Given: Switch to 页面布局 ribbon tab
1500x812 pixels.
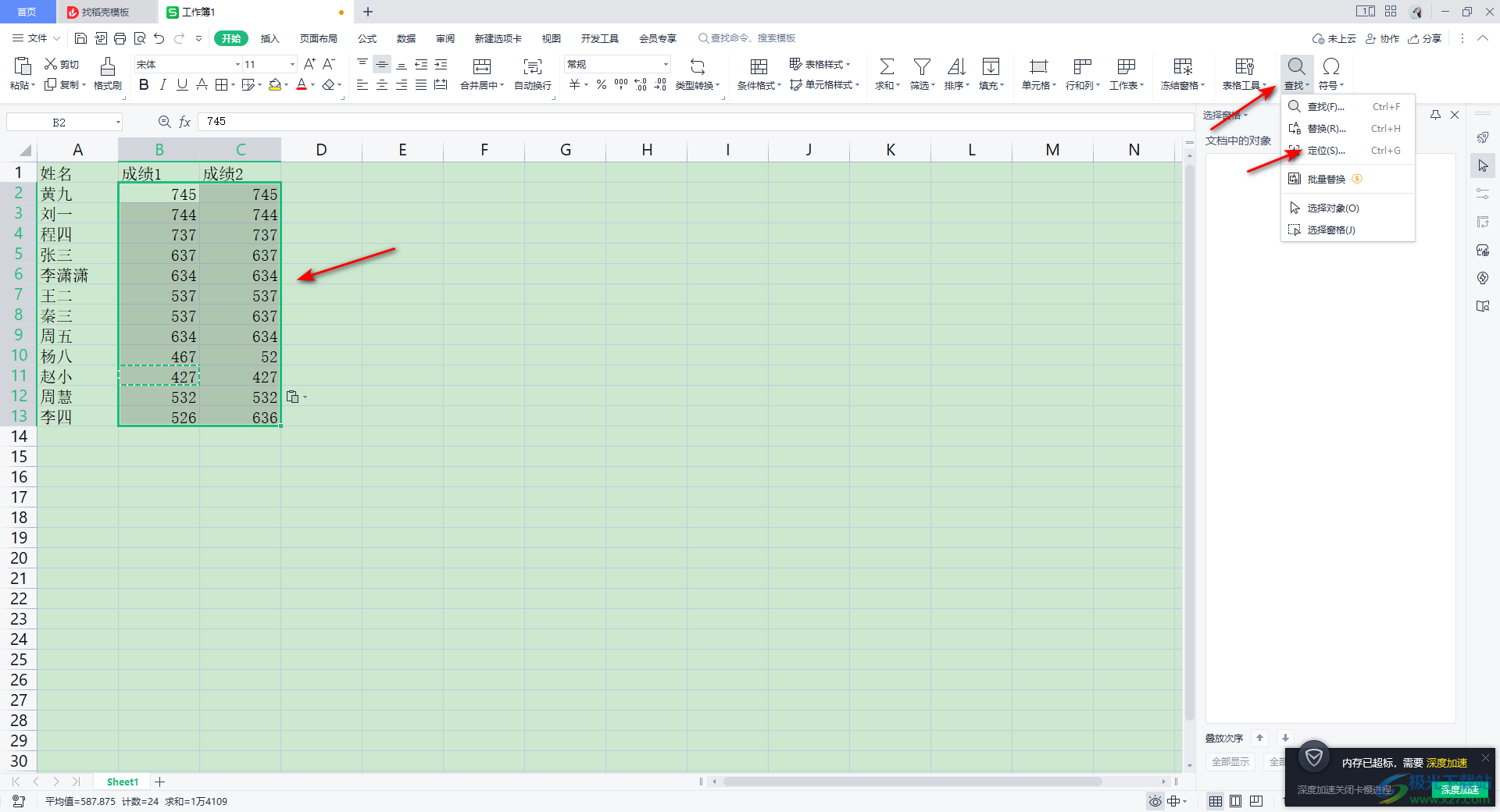Looking at the screenshot, I should tap(319, 38).
